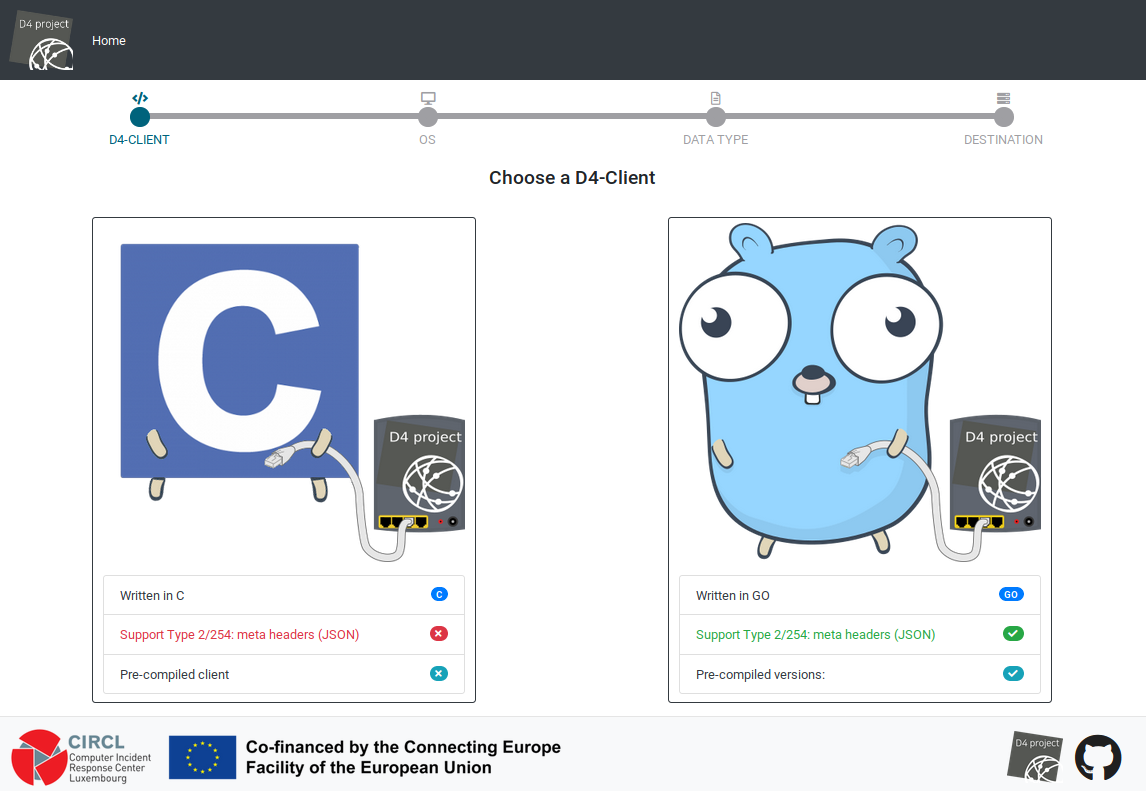Click teal check badge beside Pre-compiled versions
The image size is (1146, 791).
tap(1013, 673)
